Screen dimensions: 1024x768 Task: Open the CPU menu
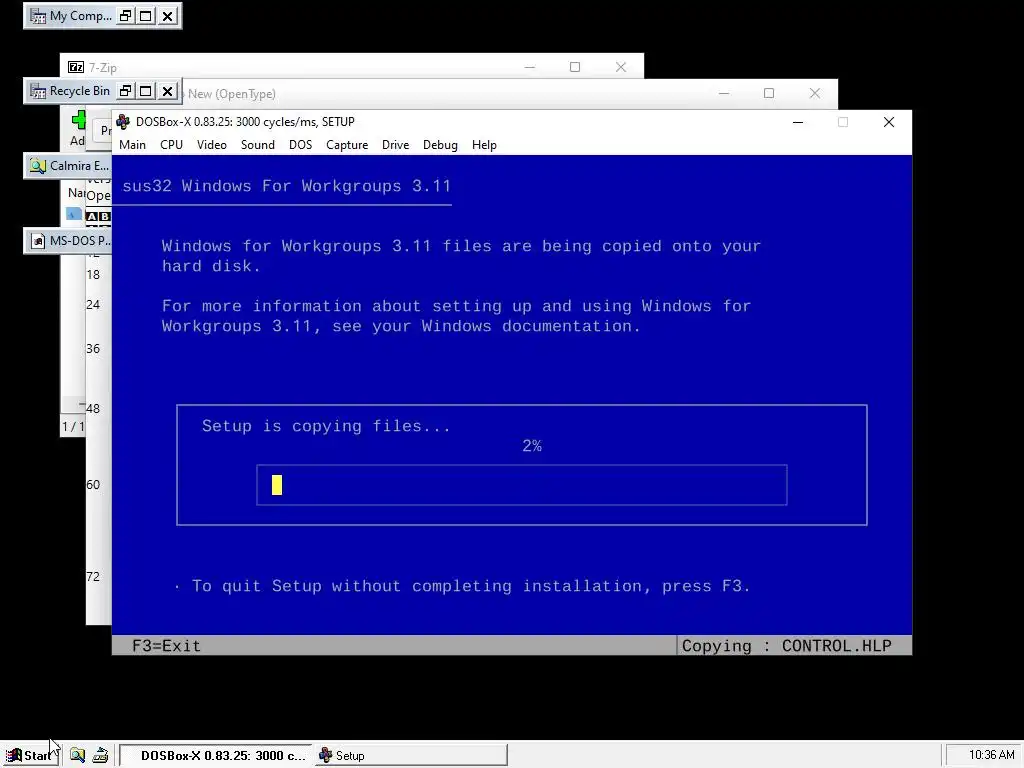(x=171, y=145)
